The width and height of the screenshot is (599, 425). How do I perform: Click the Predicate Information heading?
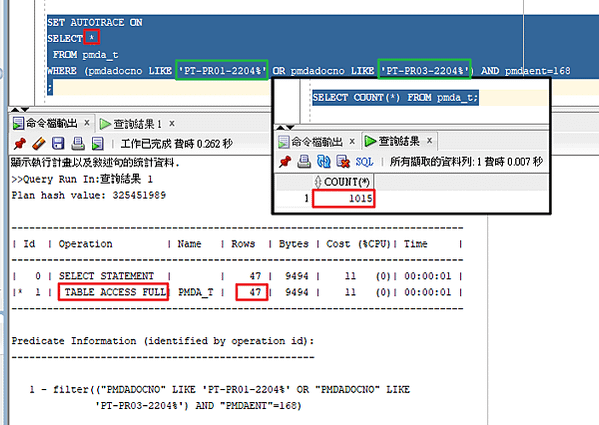coord(162,341)
